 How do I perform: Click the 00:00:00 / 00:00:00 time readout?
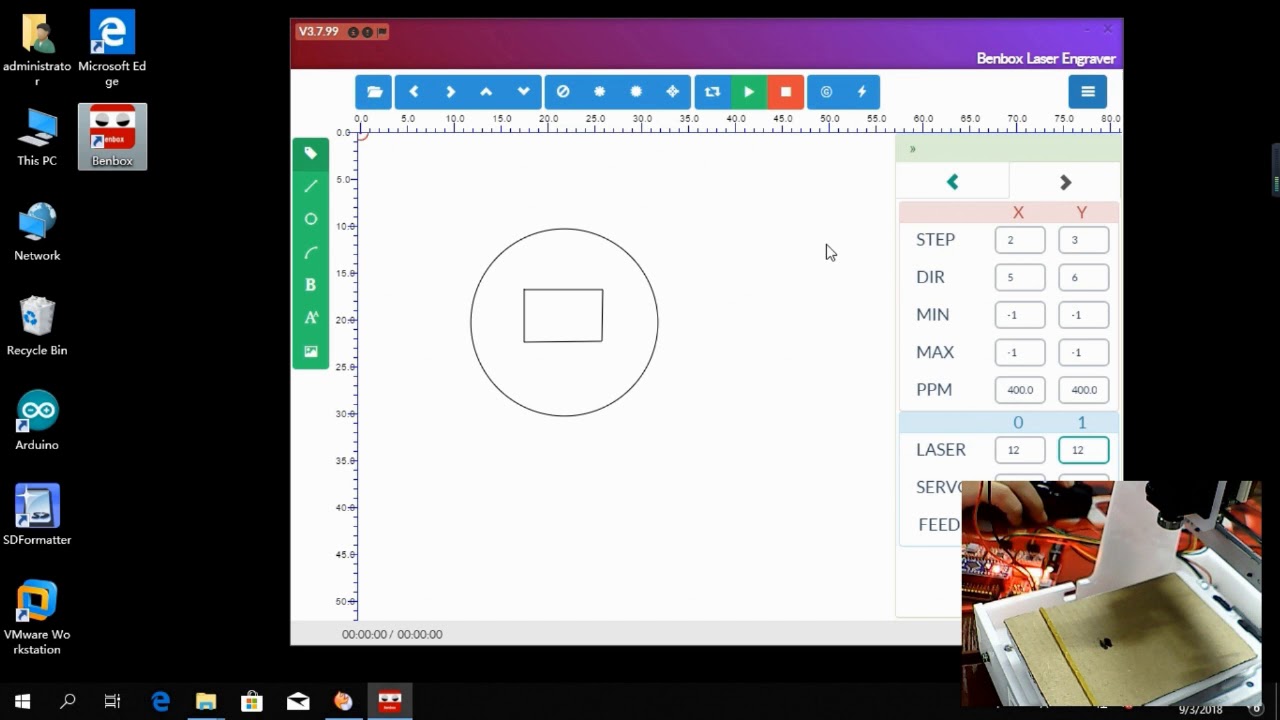pyautogui.click(x=392, y=634)
